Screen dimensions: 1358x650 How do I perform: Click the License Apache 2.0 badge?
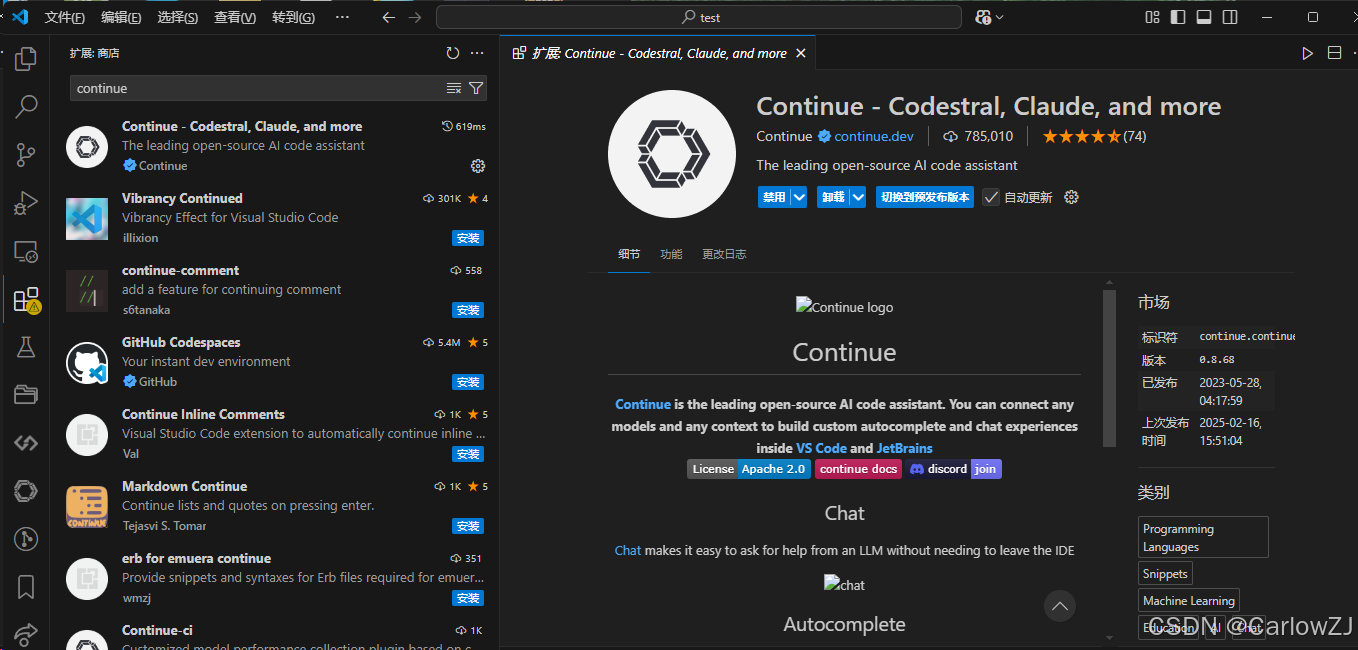[748, 469]
